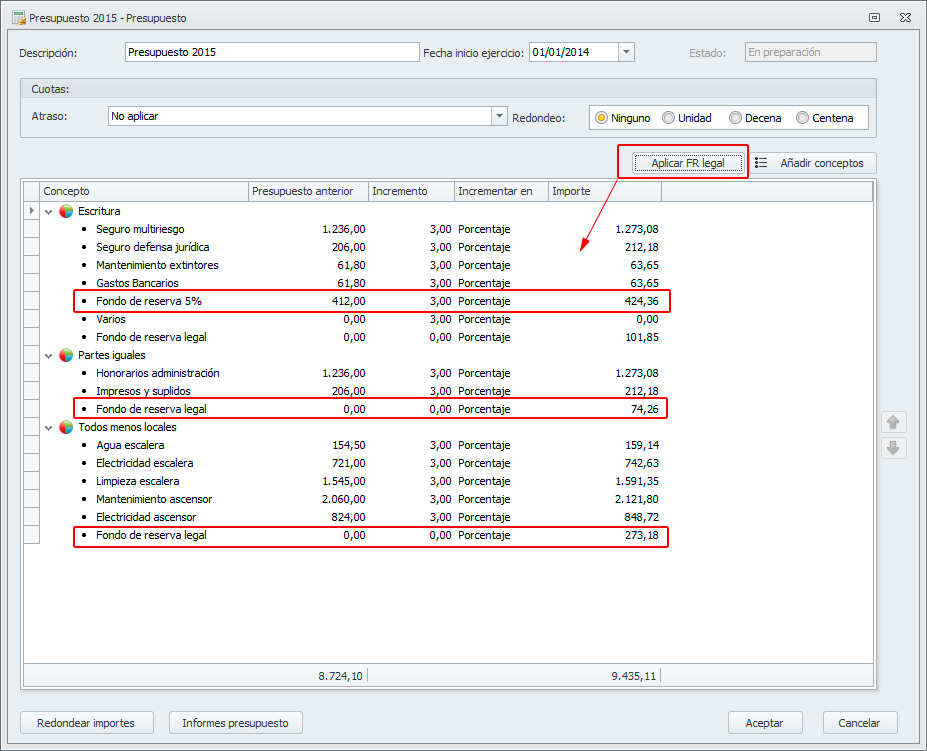Click the Todos menos locales pie icon
The height and width of the screenshot is (751, 927).
tap(66, 427)
